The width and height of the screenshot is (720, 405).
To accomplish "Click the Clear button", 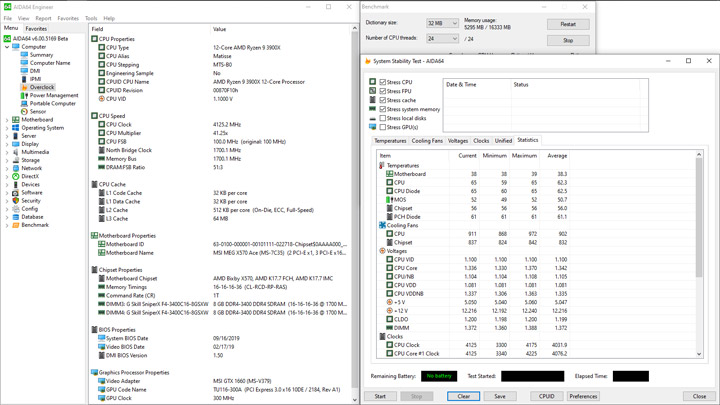I will point(463,396).
